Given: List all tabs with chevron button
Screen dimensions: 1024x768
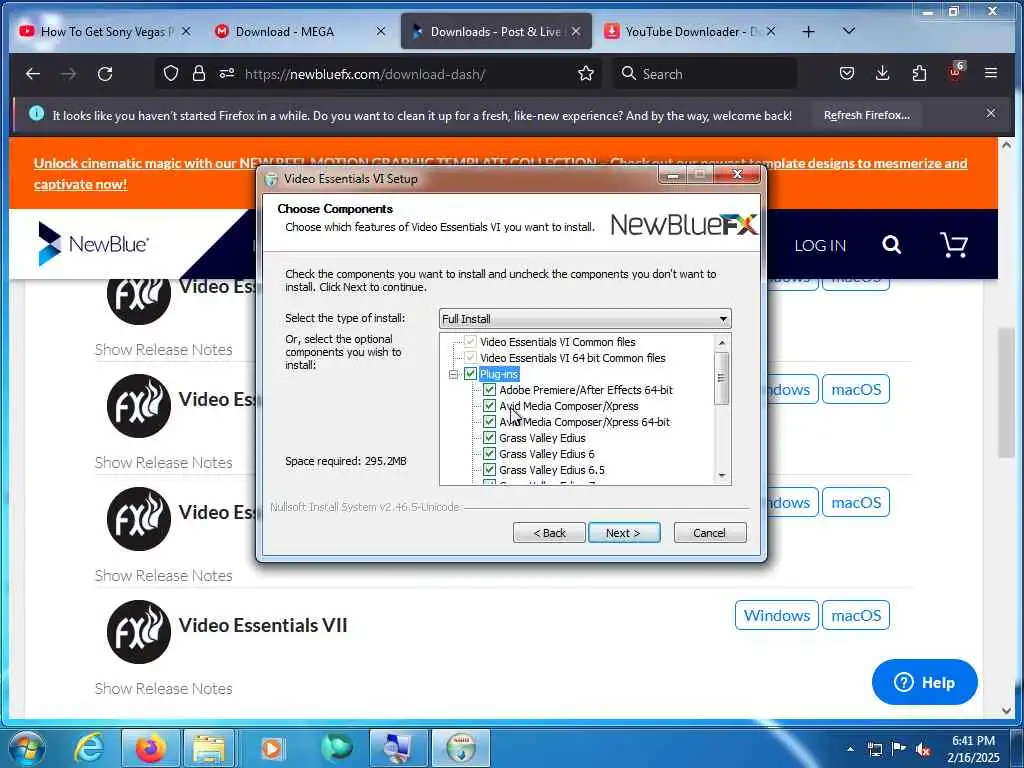Looking at the screenshot, I should (848, 31).
